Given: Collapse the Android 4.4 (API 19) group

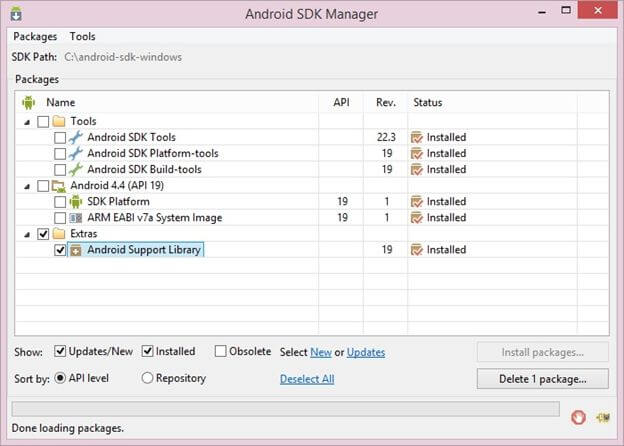Looking at the screenshot, I should [26, 185].
